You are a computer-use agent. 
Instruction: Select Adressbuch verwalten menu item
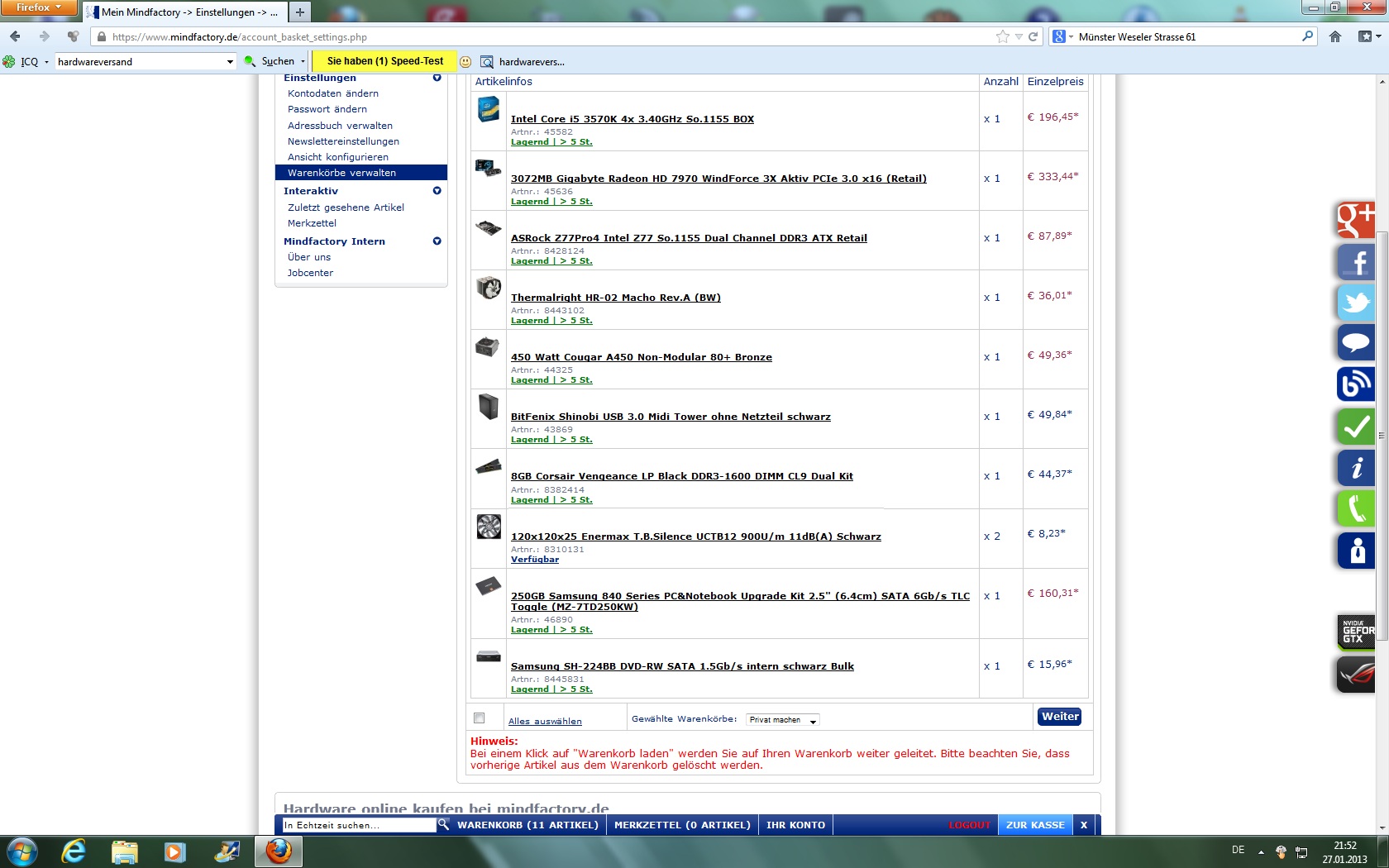340,126
